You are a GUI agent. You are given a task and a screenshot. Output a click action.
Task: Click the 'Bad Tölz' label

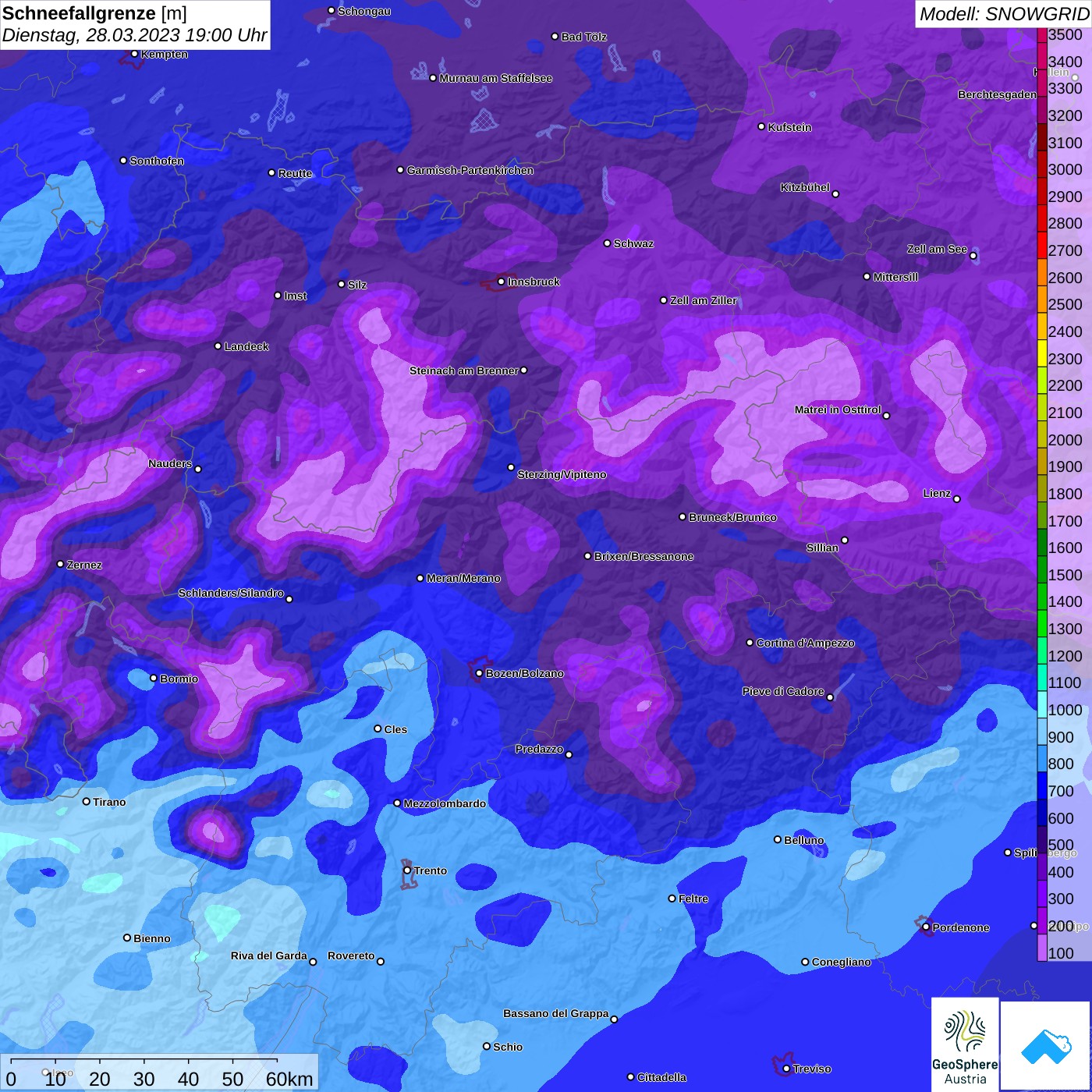(x=584, y=37)
